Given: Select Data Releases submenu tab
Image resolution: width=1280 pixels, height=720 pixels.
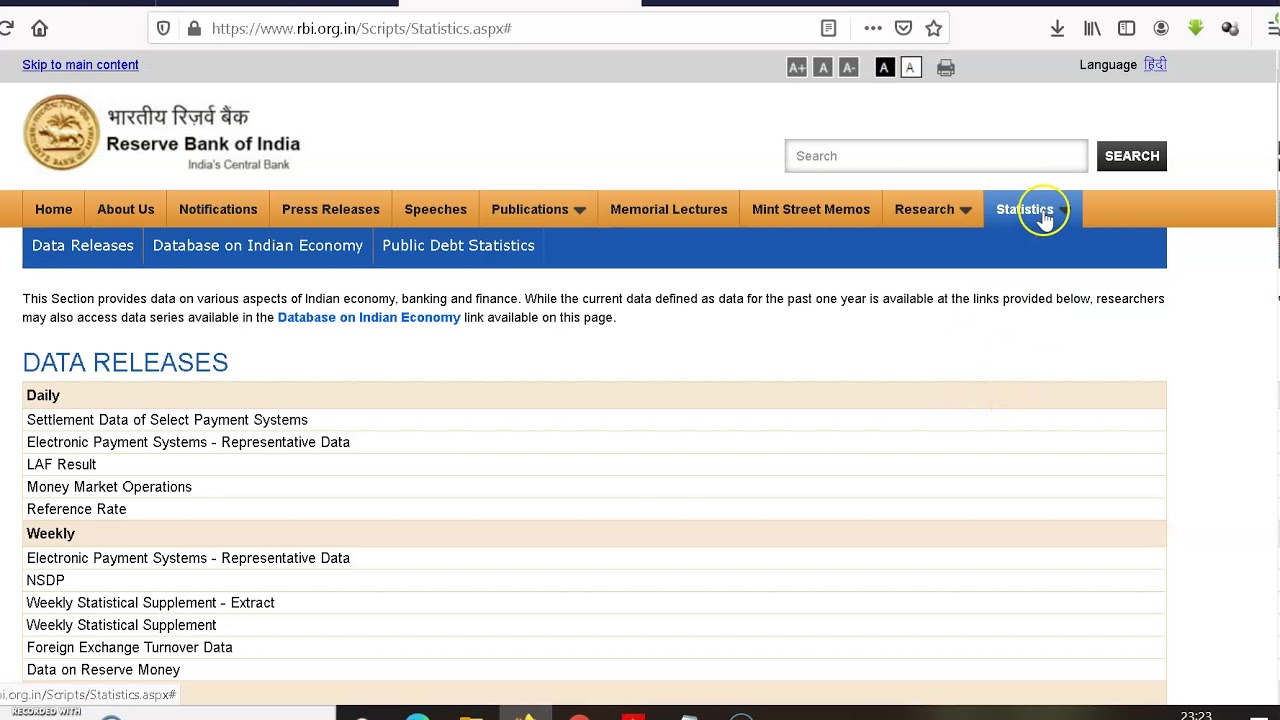Looking at the screenshot, I should click(x=82, y=245).
